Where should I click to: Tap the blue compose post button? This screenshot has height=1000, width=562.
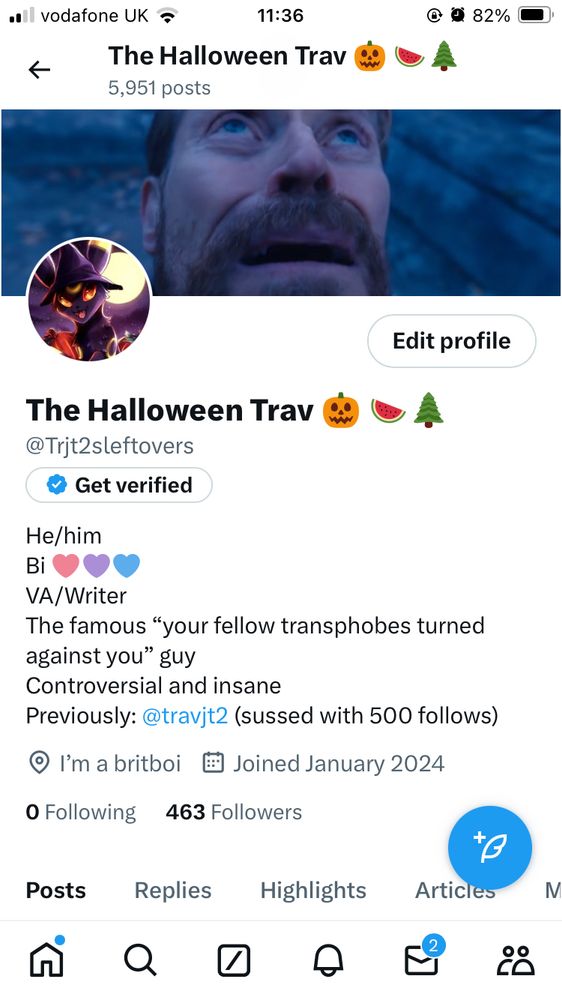coord(490,848)
